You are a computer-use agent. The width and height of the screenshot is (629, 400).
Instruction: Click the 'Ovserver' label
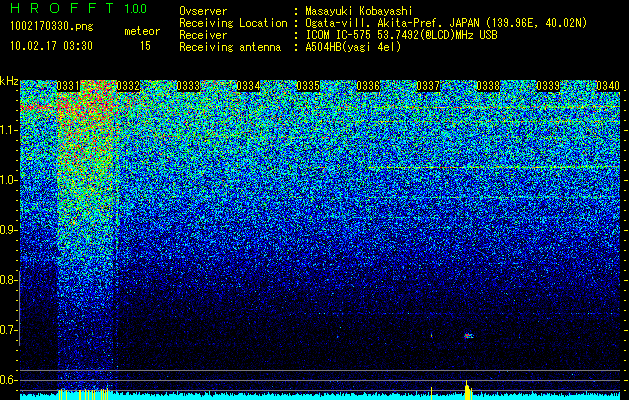[203, 11]
